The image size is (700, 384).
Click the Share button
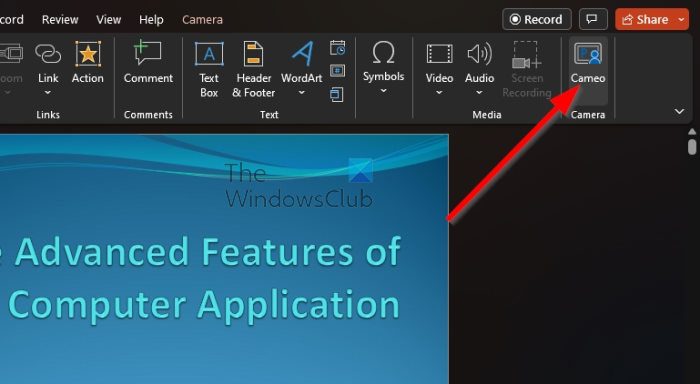point(647,19)
